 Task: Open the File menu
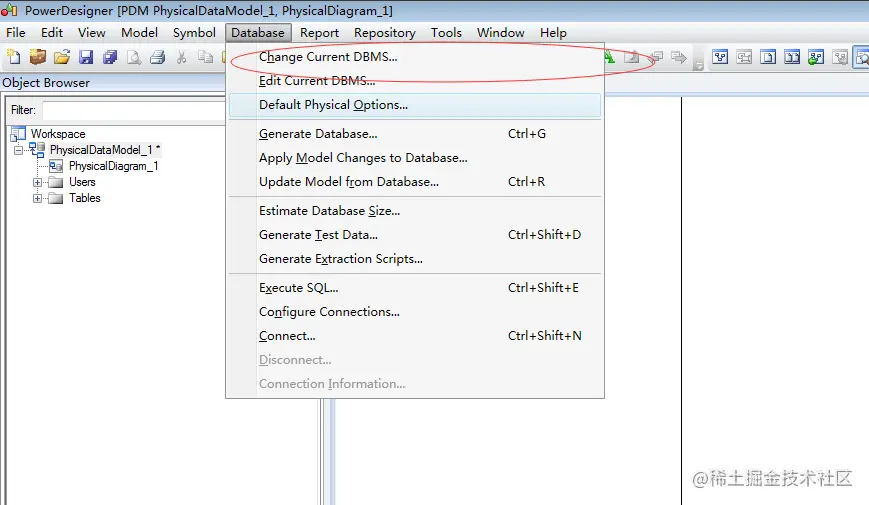[16, 33]
